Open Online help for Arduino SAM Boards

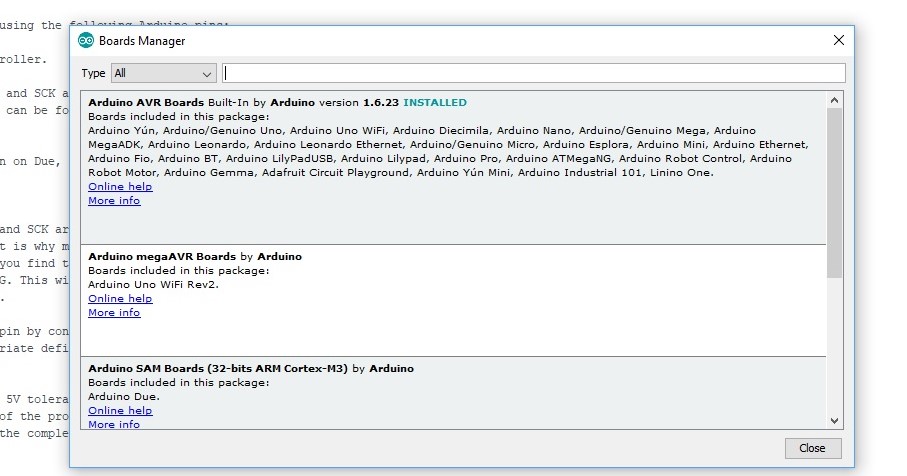[120, 411]
